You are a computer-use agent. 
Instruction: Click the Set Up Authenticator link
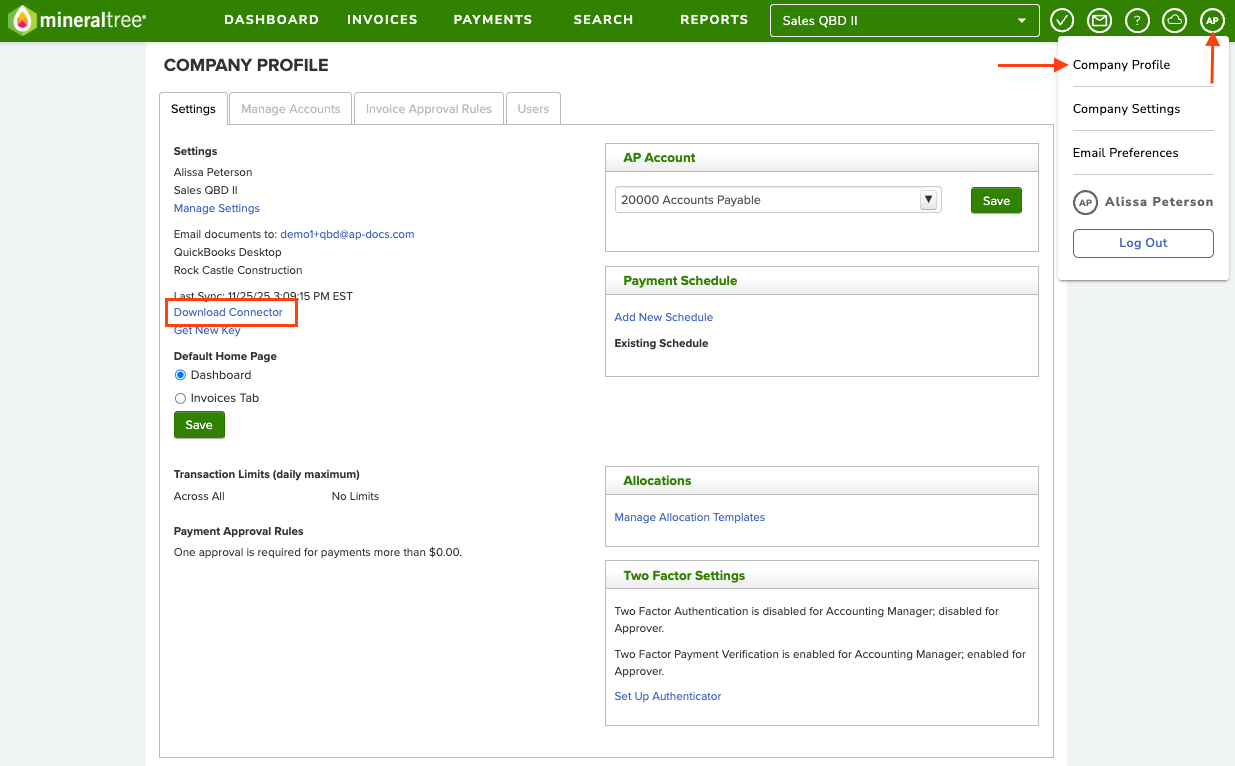pos(668,696)
